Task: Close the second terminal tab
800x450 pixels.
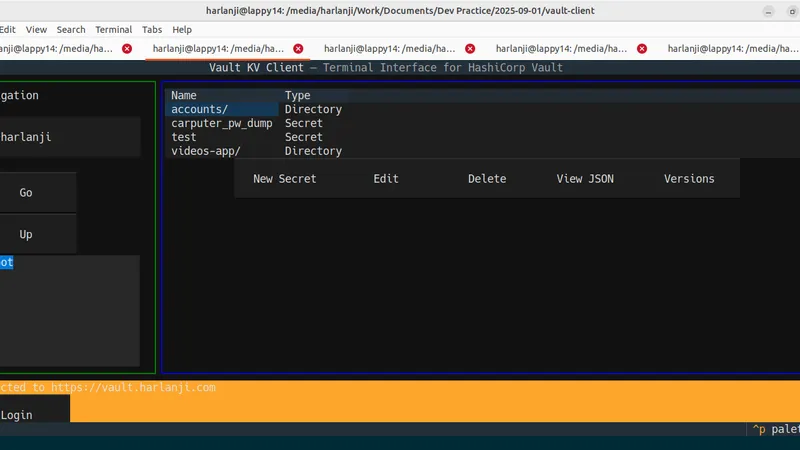Action: pos(298,48)
